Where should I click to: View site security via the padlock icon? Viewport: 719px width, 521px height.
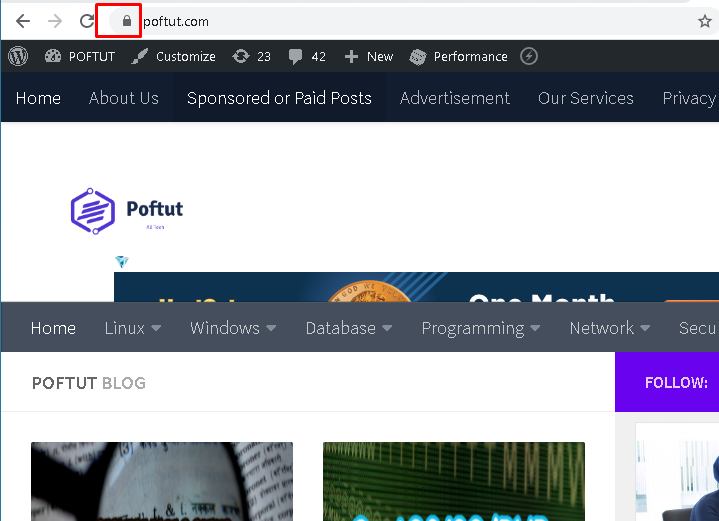127,21
